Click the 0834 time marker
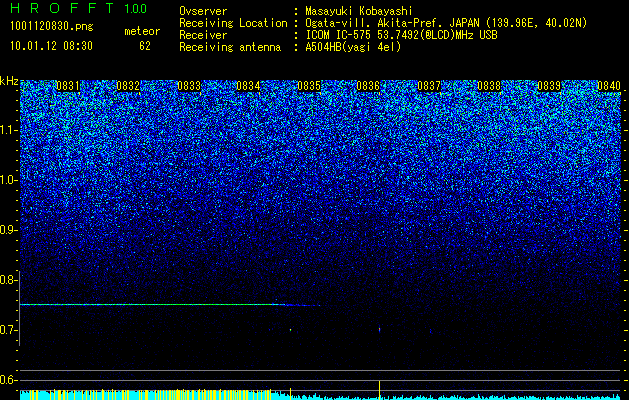Viewport: 629px width, 400px height. [x=248, y=86]
